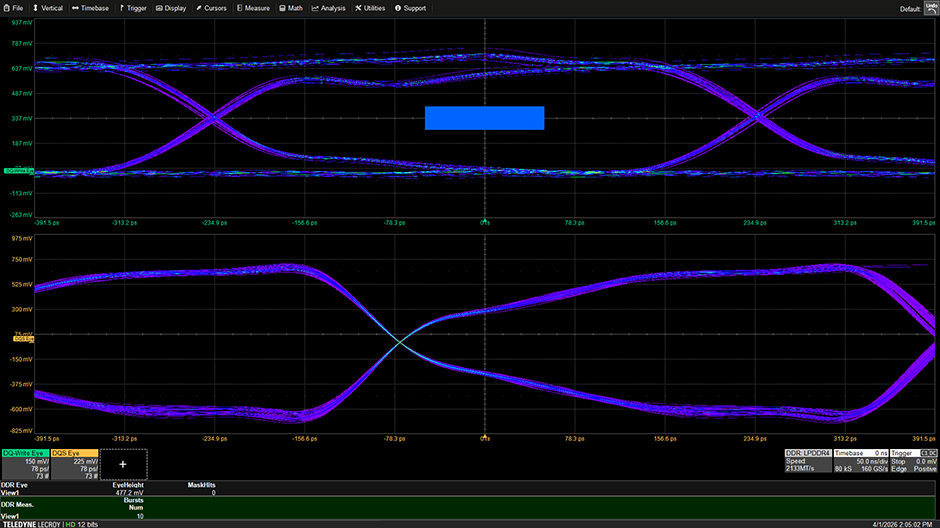Open the Support menu
The height and width of the screenshot is (528, 940).
coord(410,8)
